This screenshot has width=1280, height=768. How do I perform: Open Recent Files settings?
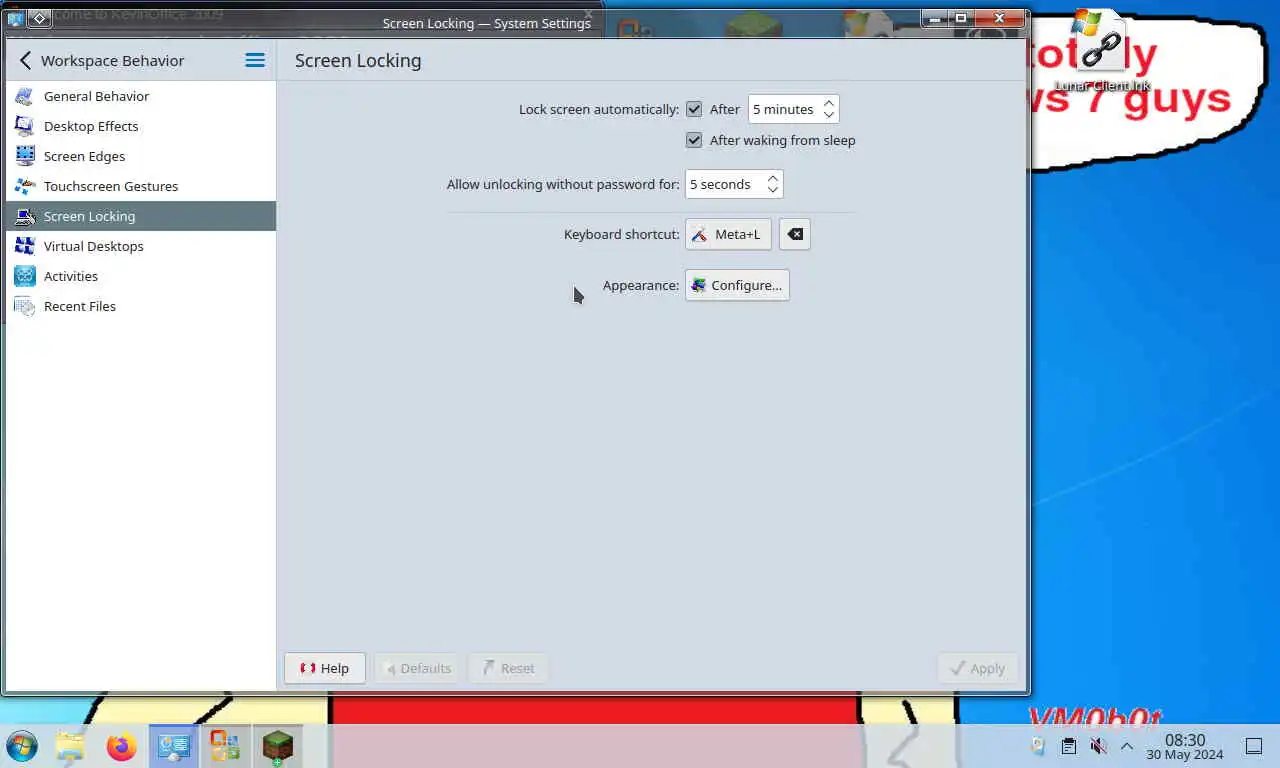tap(140, 306)
